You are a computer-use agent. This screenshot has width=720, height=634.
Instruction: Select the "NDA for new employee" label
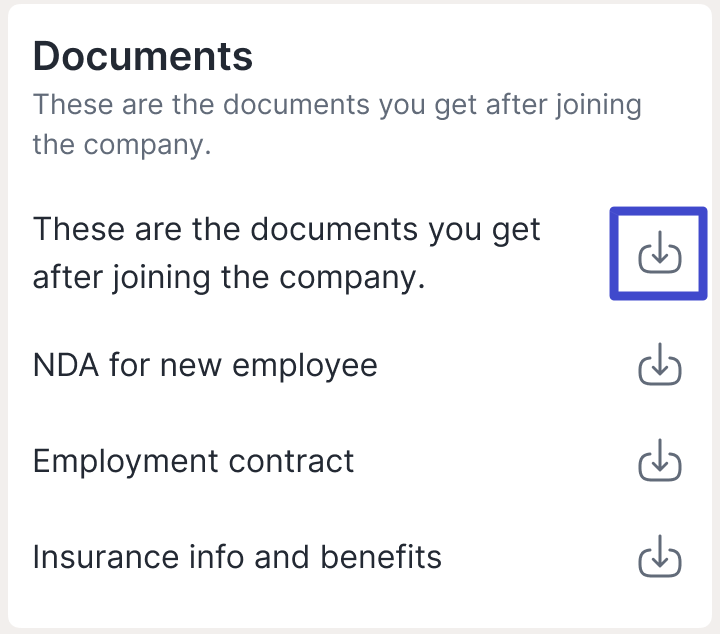pyautogui.click(x=205, y=365)
